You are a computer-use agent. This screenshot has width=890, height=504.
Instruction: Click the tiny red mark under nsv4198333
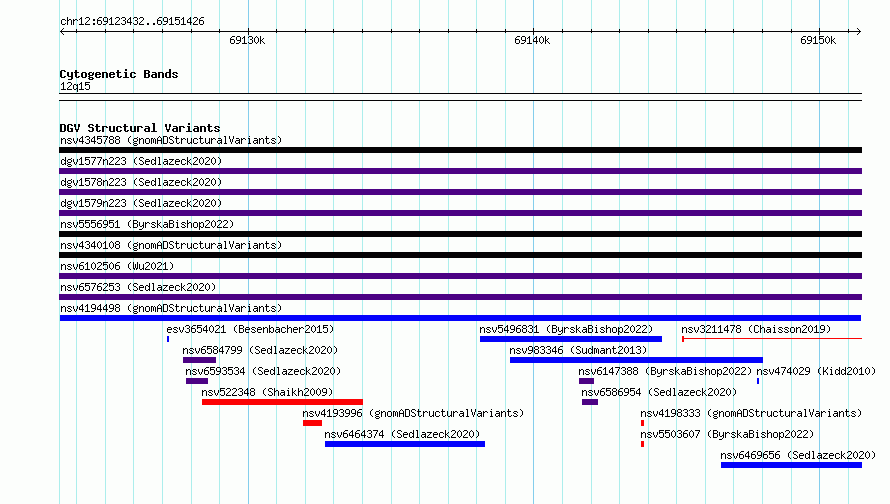642,423
